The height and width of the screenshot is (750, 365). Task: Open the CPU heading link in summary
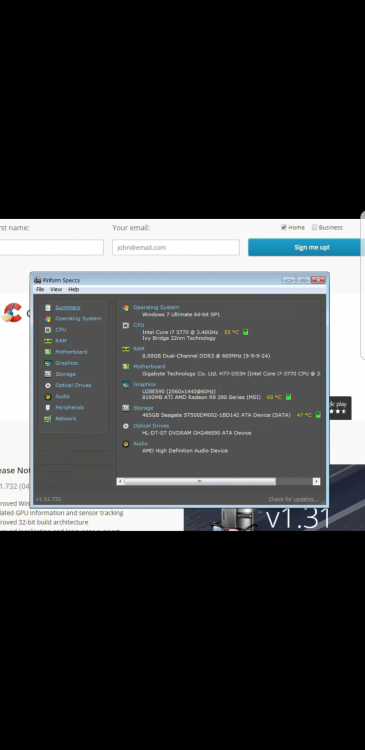coord(138,325)
